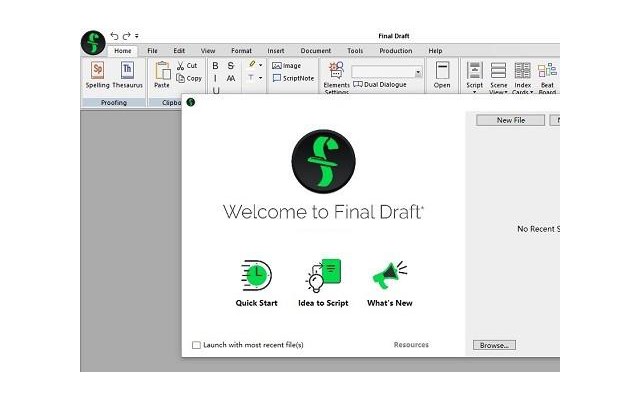Open the Document menu
The image size is (640, 400).
coord(316,51)
